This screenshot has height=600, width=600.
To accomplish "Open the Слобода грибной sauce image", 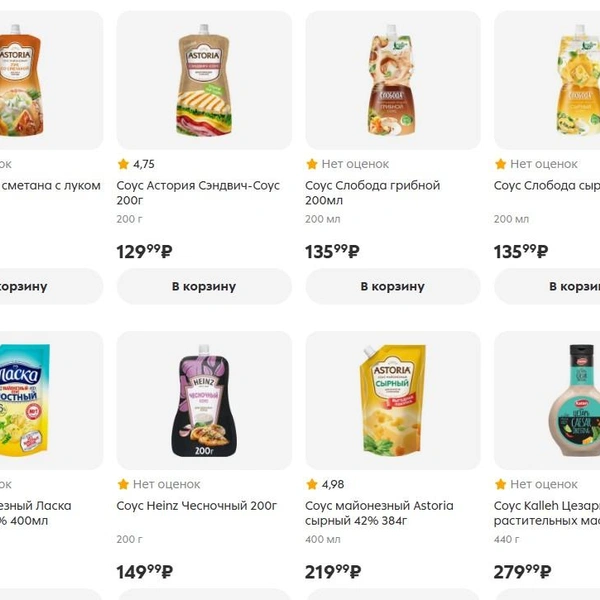I will tap(393, 80).
